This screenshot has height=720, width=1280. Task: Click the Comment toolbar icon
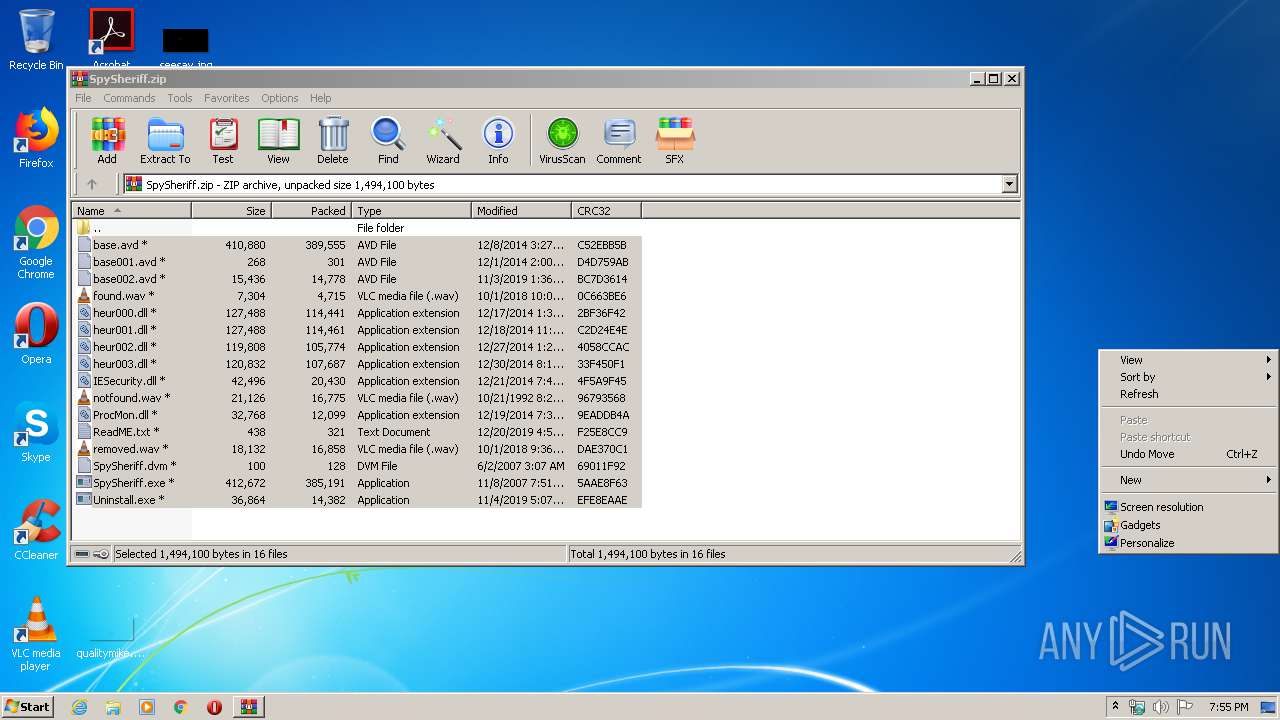pos(619,141)
